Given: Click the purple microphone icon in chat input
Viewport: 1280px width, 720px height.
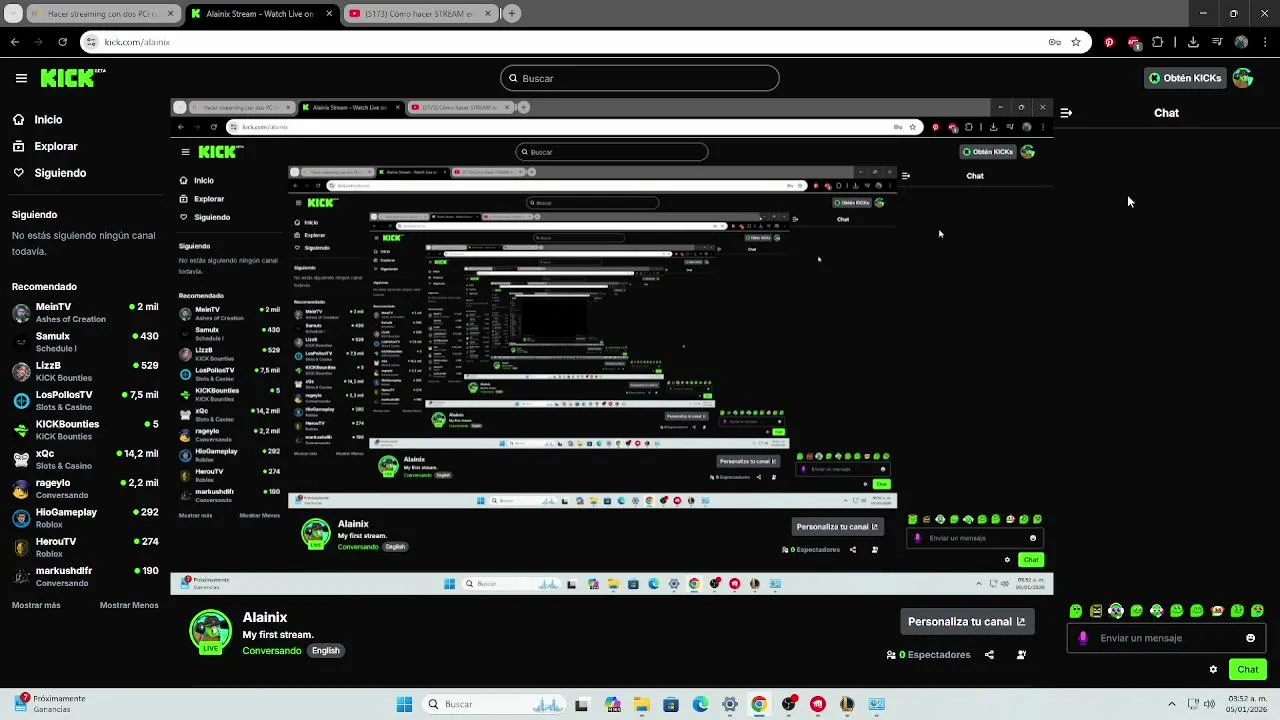Looking at the screenshot, I should coord(1083,638).
